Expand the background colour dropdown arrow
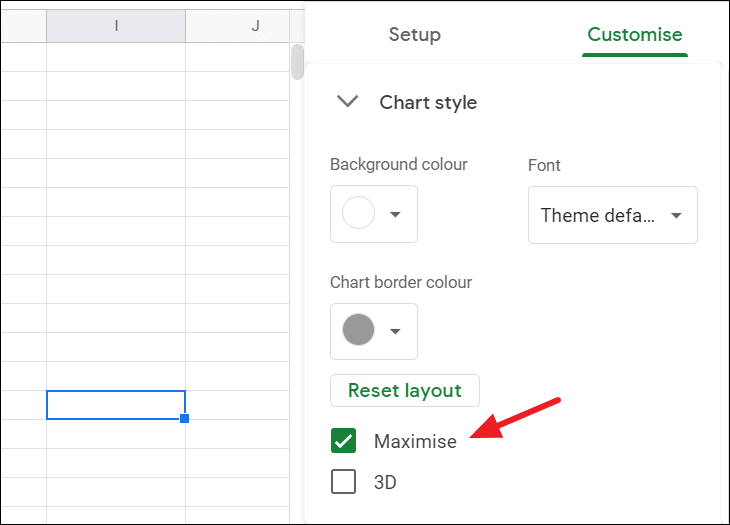Viewport: 730px width, 525px height. pos(396,215)
